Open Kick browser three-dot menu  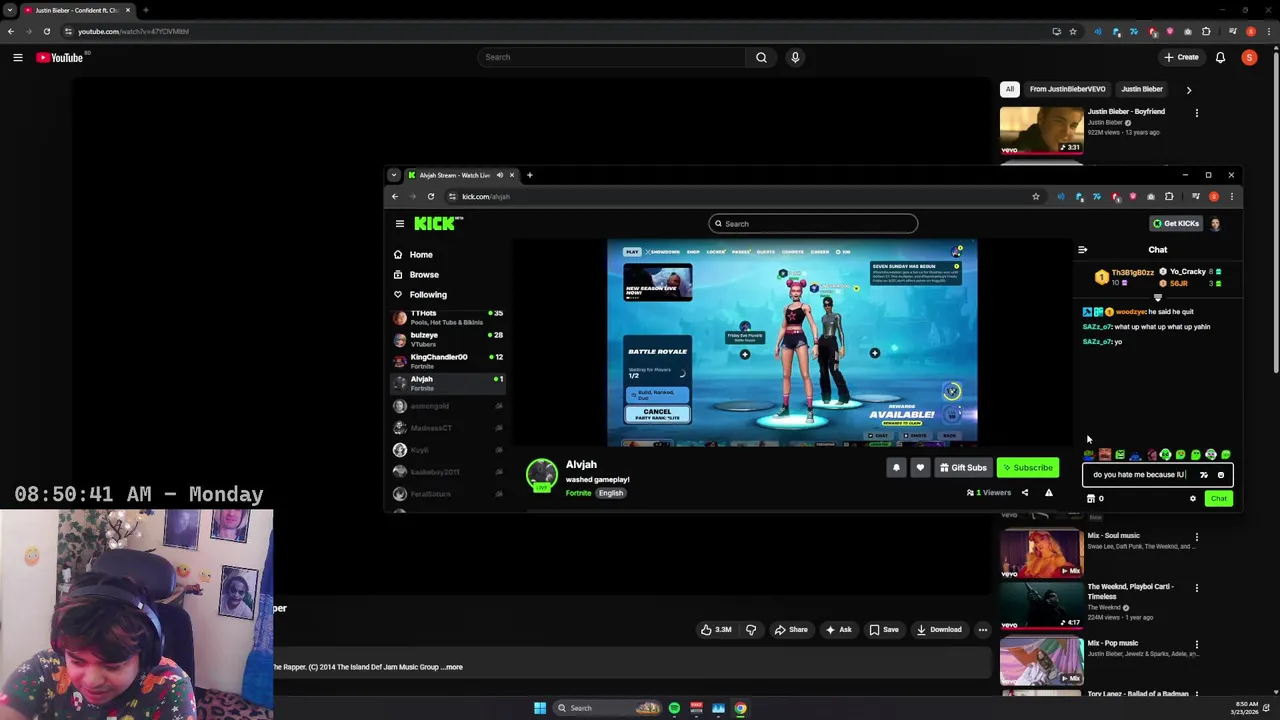[x=1231, y=196]
